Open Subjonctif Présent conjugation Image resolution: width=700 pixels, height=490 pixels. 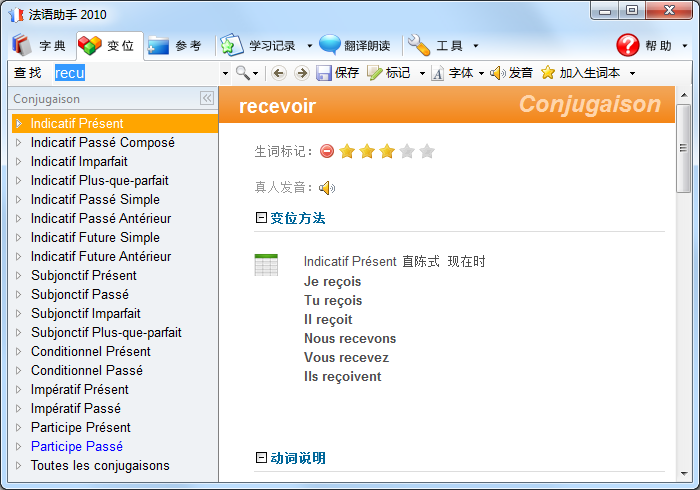(84, 276)
